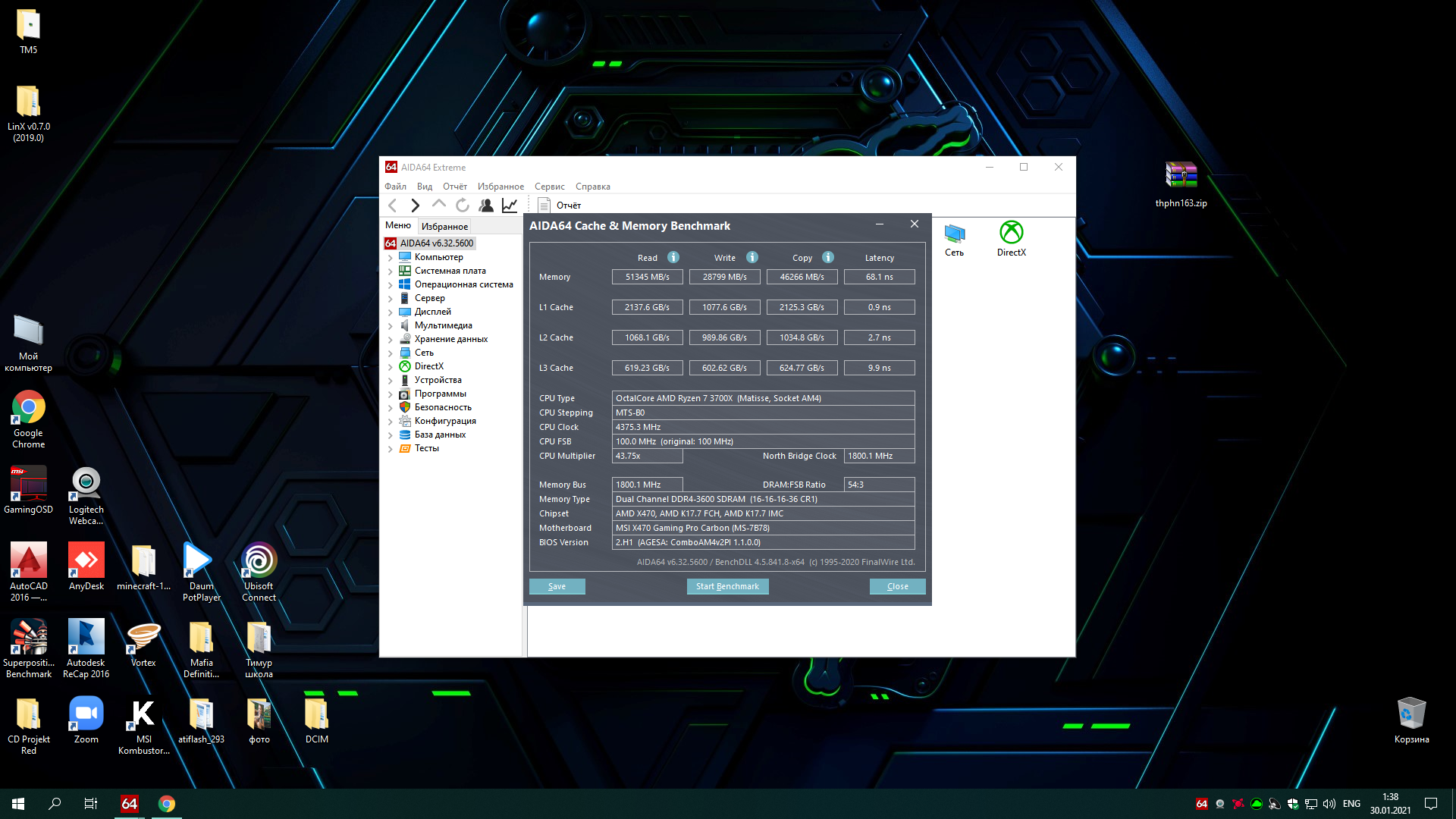Show info for the Read column
The height and width of the screenshot is (819, 1456).
673,257
